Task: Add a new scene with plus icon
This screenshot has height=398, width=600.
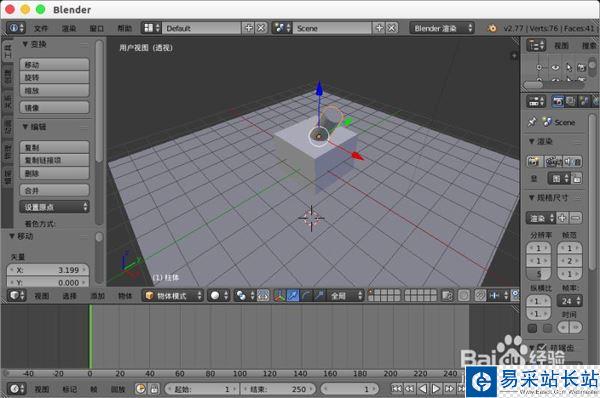Action: (x=379, y=28)
